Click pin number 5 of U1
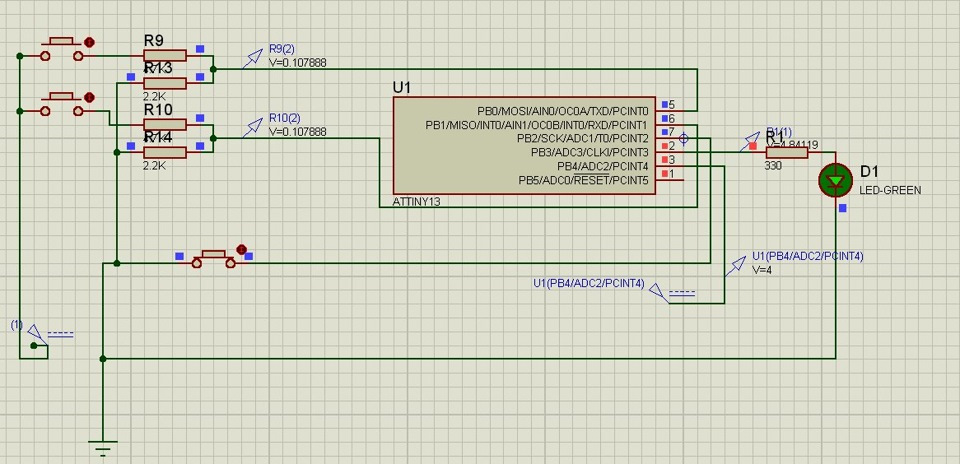Viewport: 960px width, 464px height. (672, 105)
